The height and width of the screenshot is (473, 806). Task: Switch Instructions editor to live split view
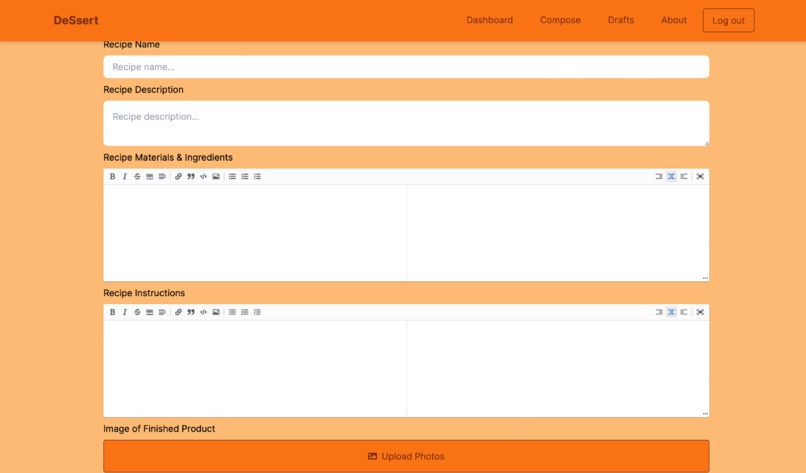671,312
